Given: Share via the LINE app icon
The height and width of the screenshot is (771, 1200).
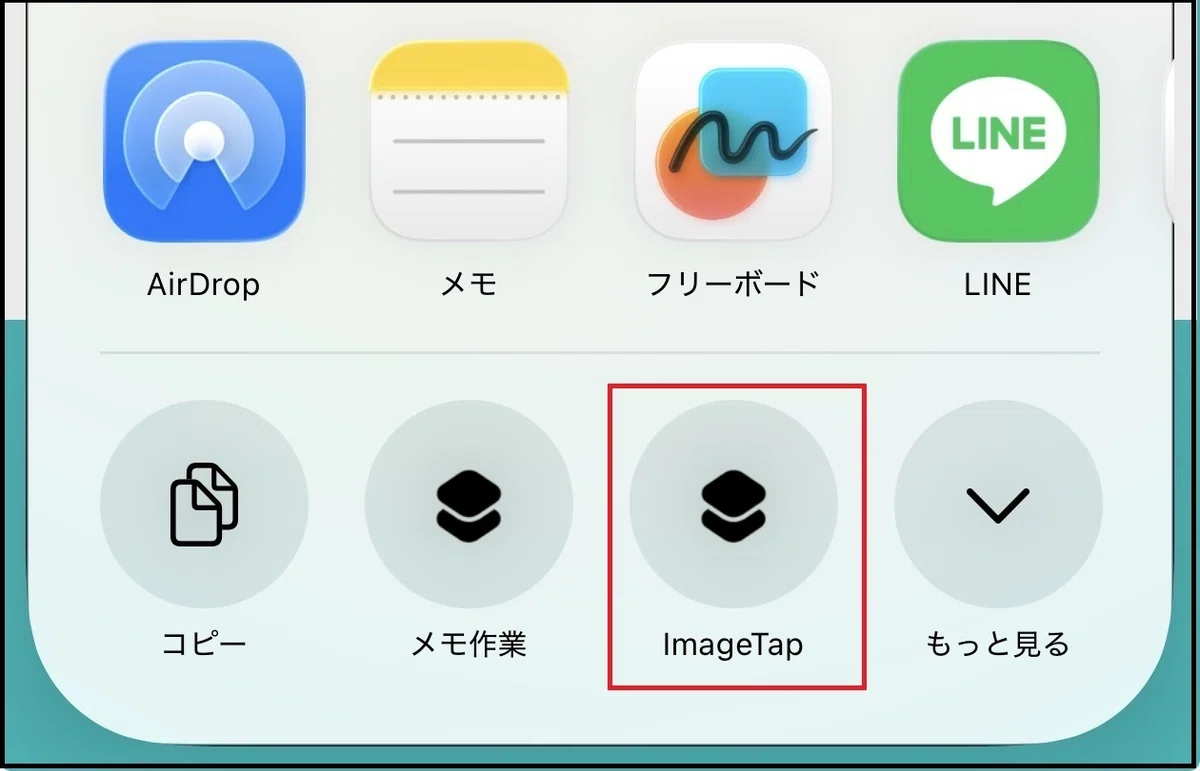Looking at the screenshot, I should [x=998, y=141].
